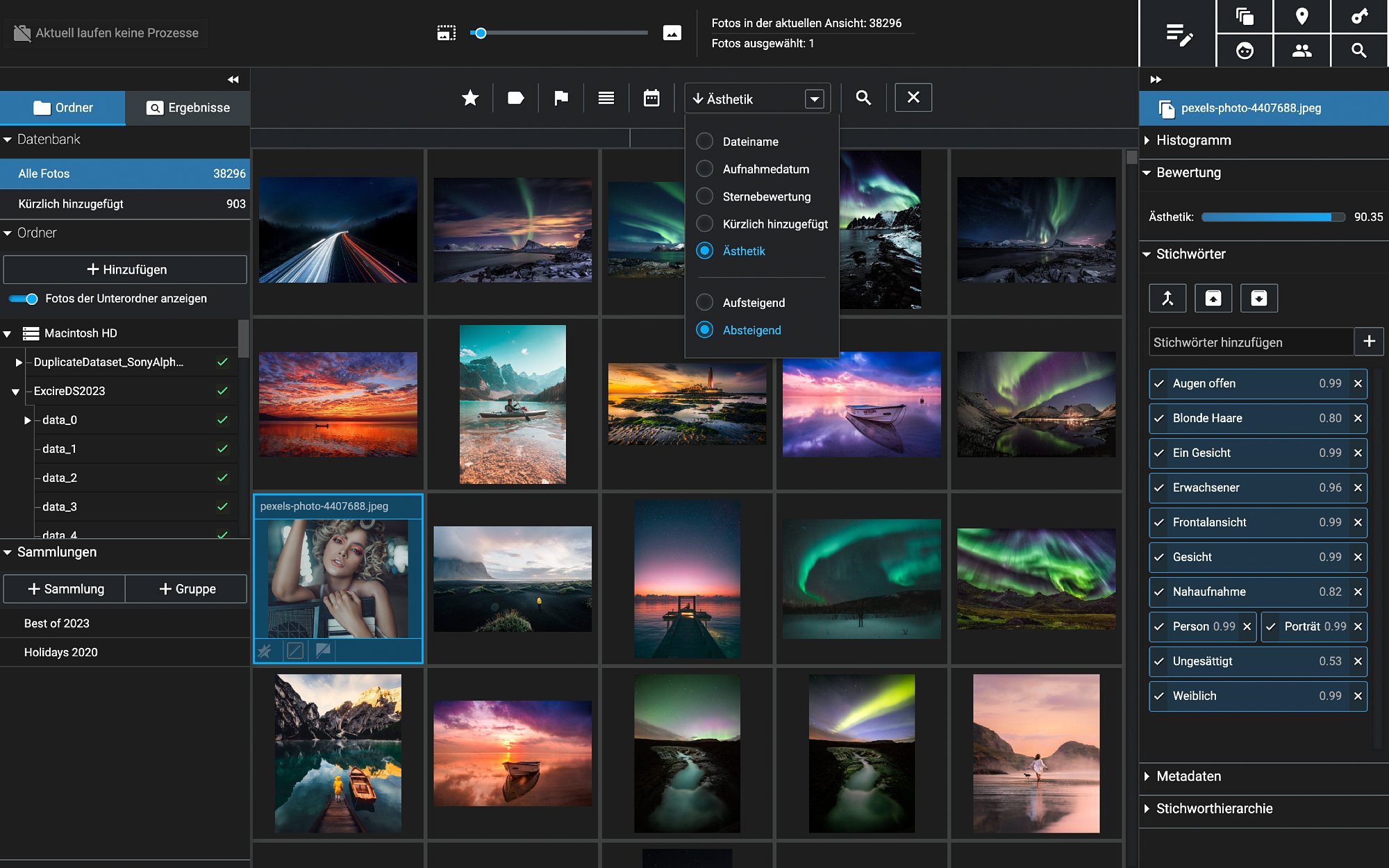Adjust the thumbnail size slider
Viewport: 1389px width, 868px height.
481,33
